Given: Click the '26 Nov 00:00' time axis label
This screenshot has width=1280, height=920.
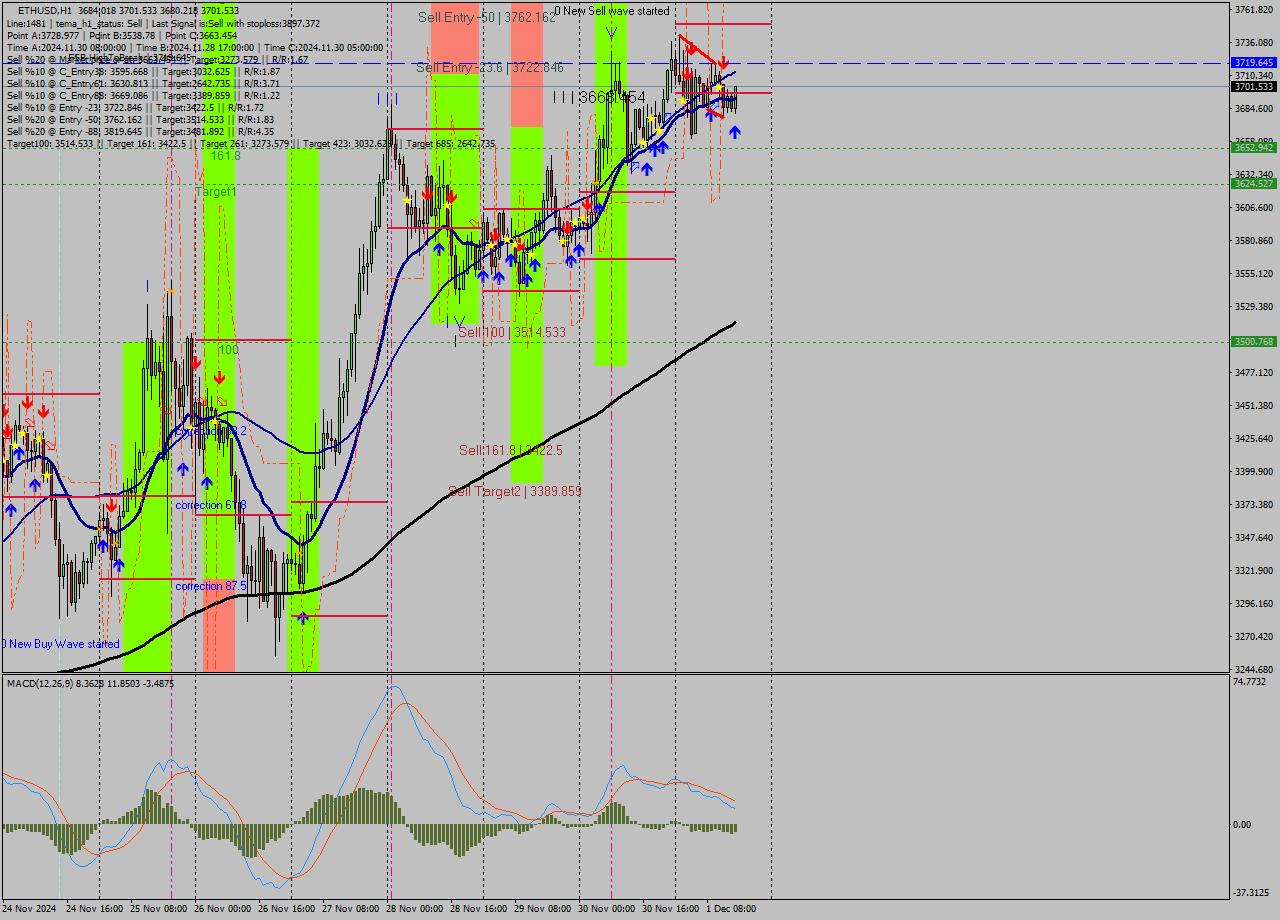Looking at the screenshot, I should click(x=223, y=909).
